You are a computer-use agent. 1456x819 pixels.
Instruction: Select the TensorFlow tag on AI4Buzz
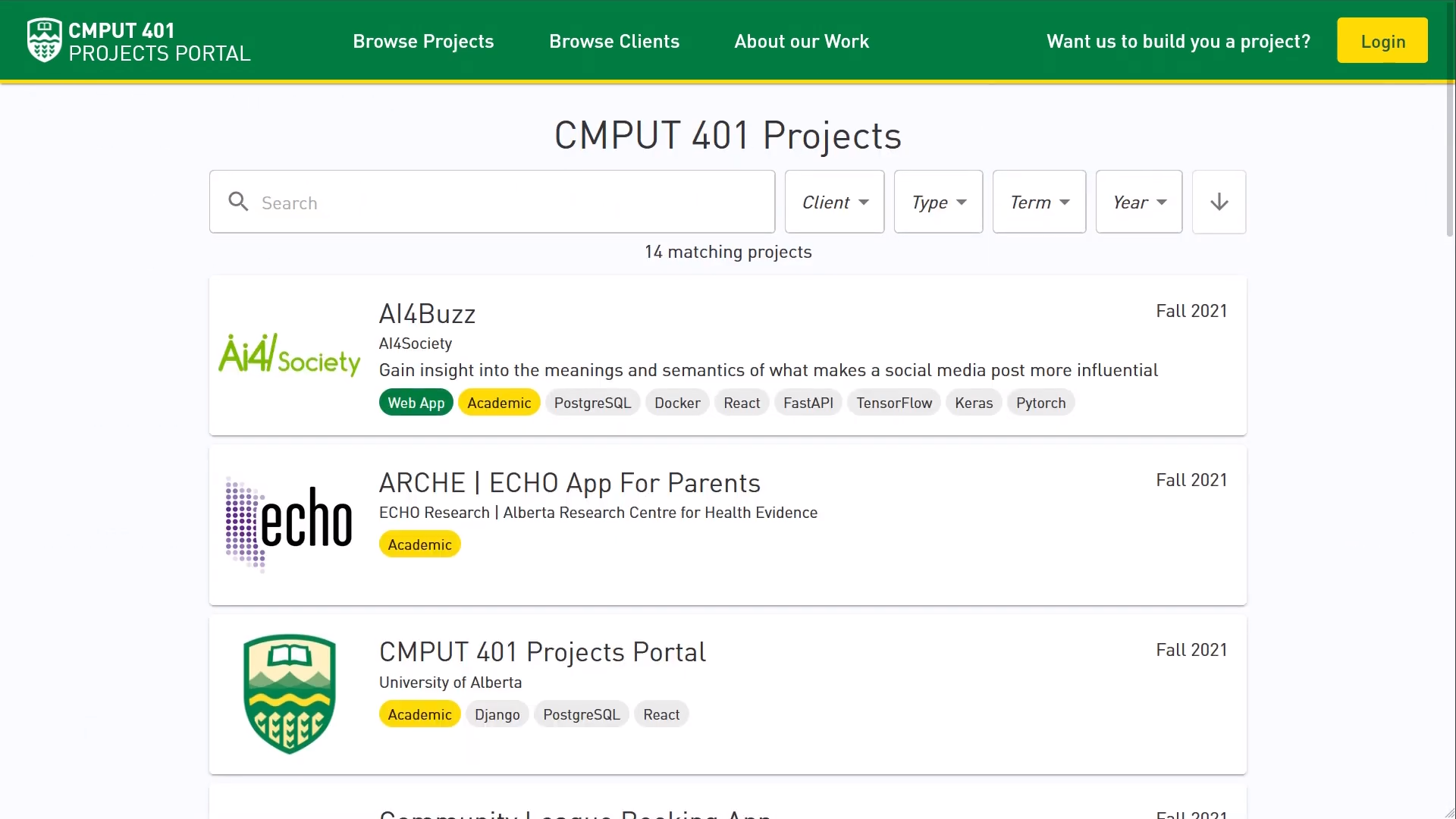[894, 403]
